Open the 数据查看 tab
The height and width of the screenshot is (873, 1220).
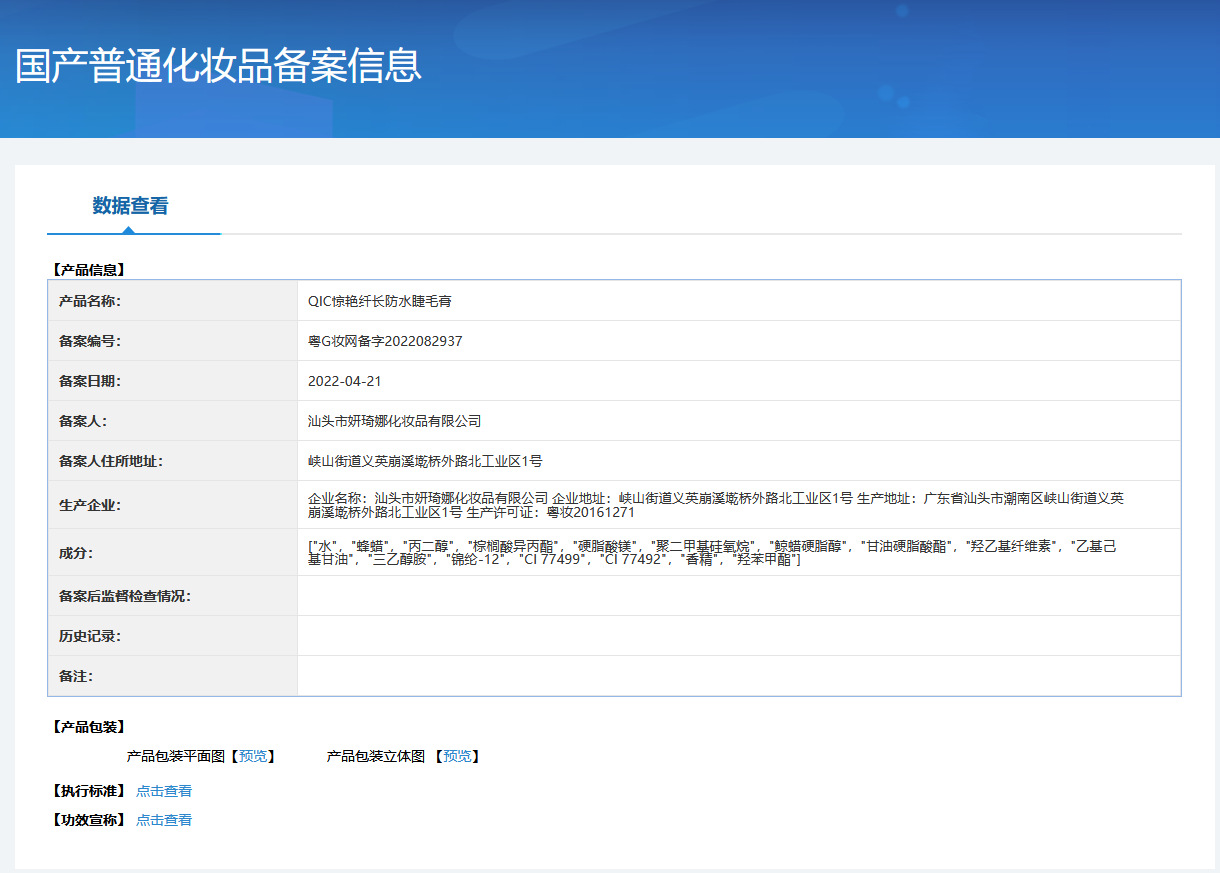click(131, 206)
